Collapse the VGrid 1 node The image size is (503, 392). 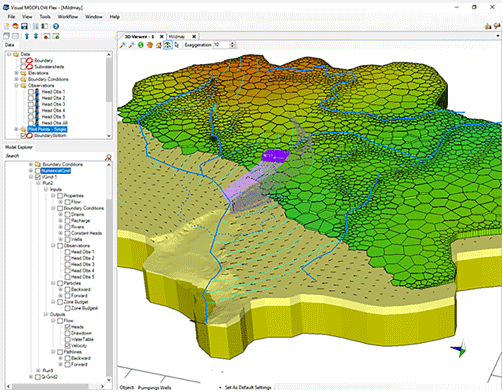pos(31,177)
